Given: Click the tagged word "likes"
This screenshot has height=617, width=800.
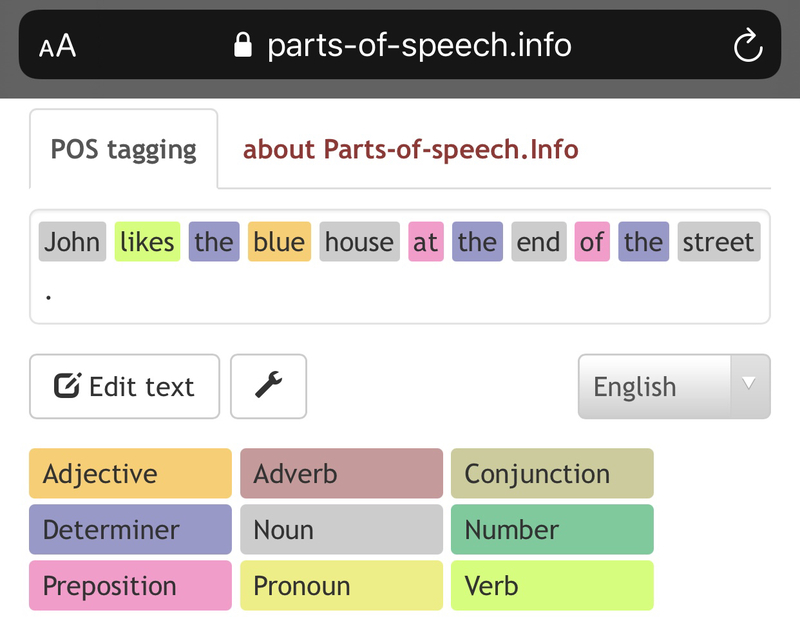Looking at the screenshot, I should (147, 242).
